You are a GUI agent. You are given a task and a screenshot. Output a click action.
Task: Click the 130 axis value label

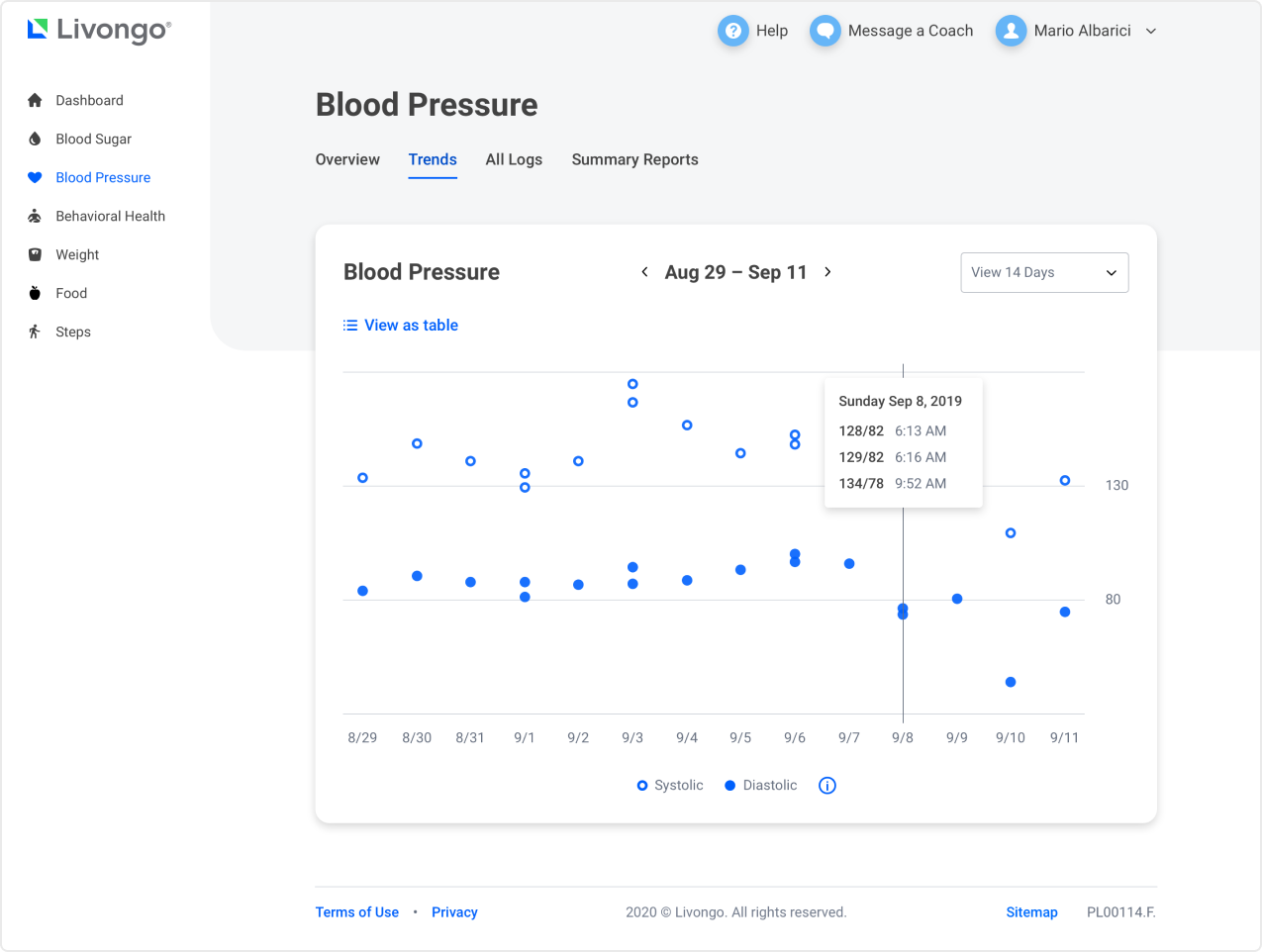(x=1116, y=486)
